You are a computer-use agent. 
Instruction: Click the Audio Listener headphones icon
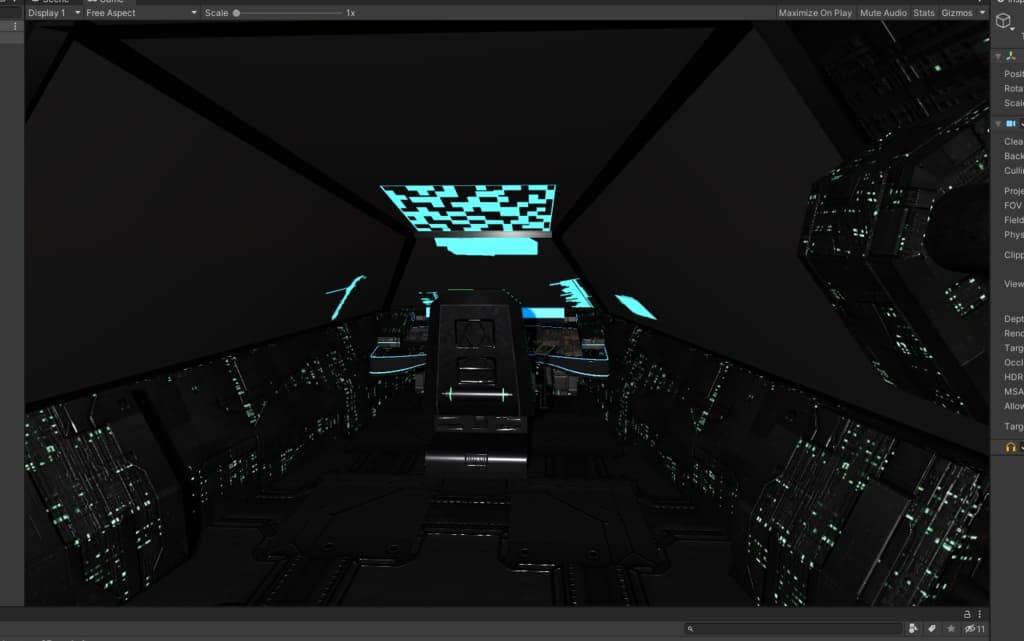[1011, 447]
